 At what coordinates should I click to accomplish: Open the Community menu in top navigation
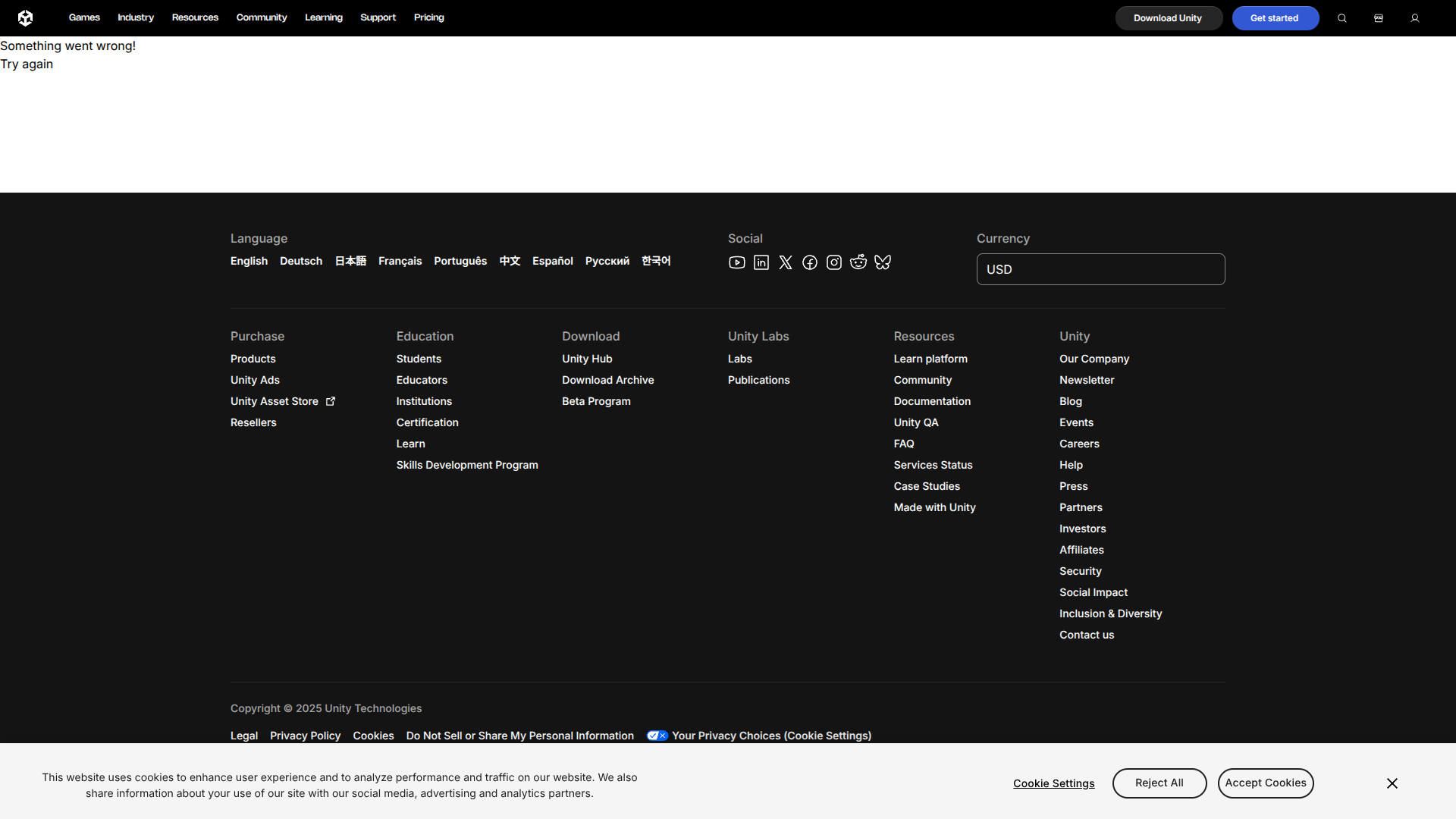tap(262, 17)
